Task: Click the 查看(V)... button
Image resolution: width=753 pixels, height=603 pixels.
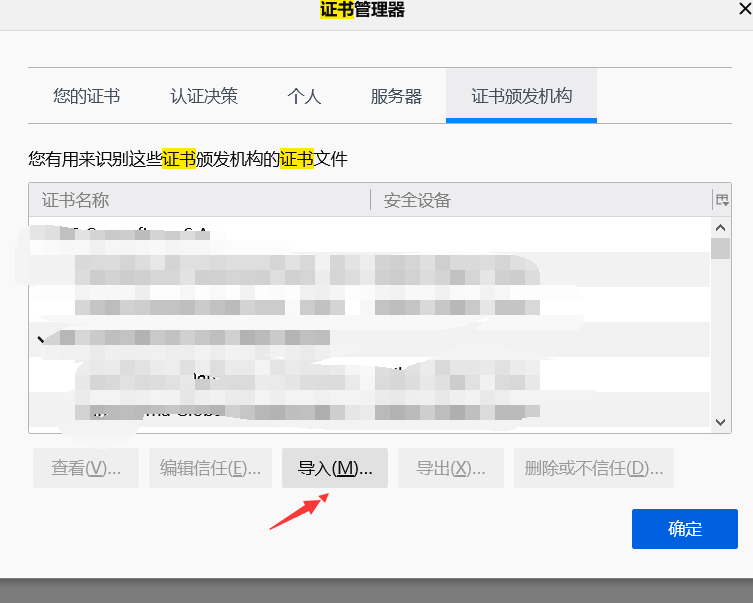Action: [86, 468]
